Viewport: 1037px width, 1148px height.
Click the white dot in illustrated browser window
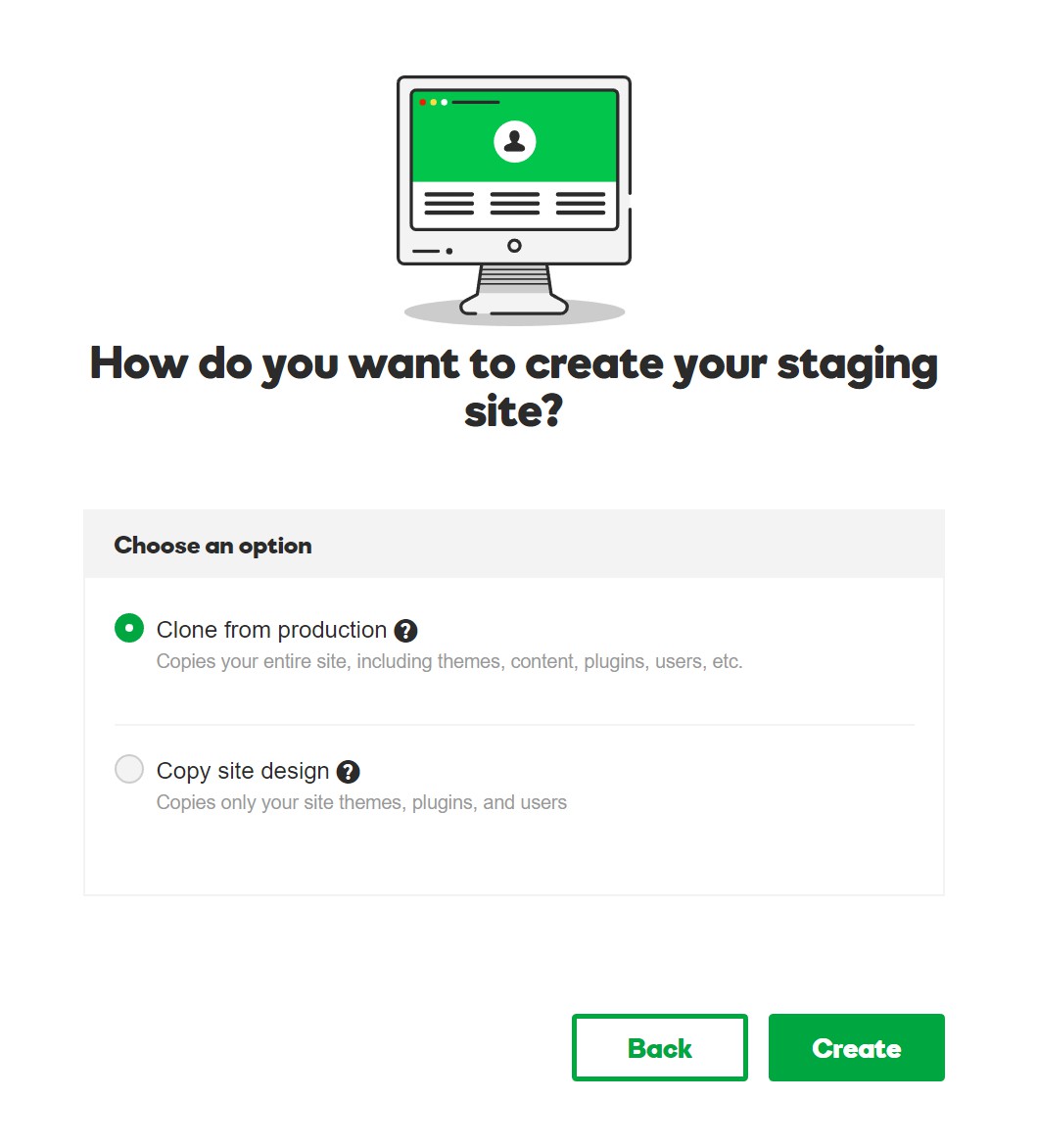[x=445, y=102]
